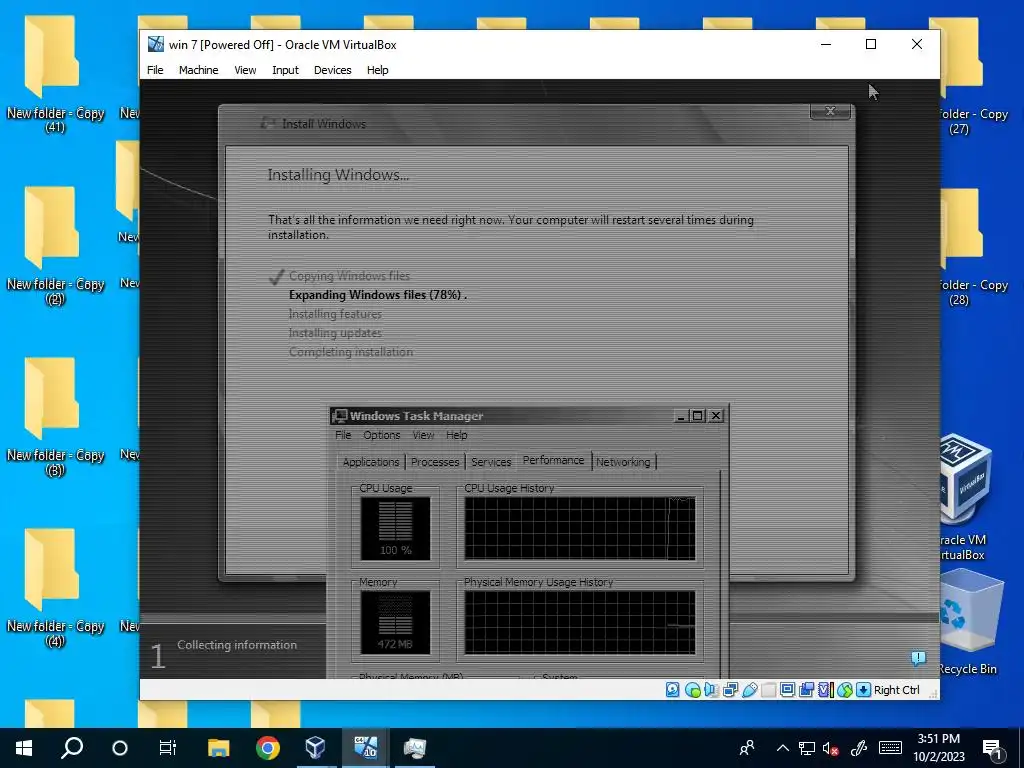Switch to the Services tab
Viewport: 1024px width, 768px height.
click(x=491, y=462)
